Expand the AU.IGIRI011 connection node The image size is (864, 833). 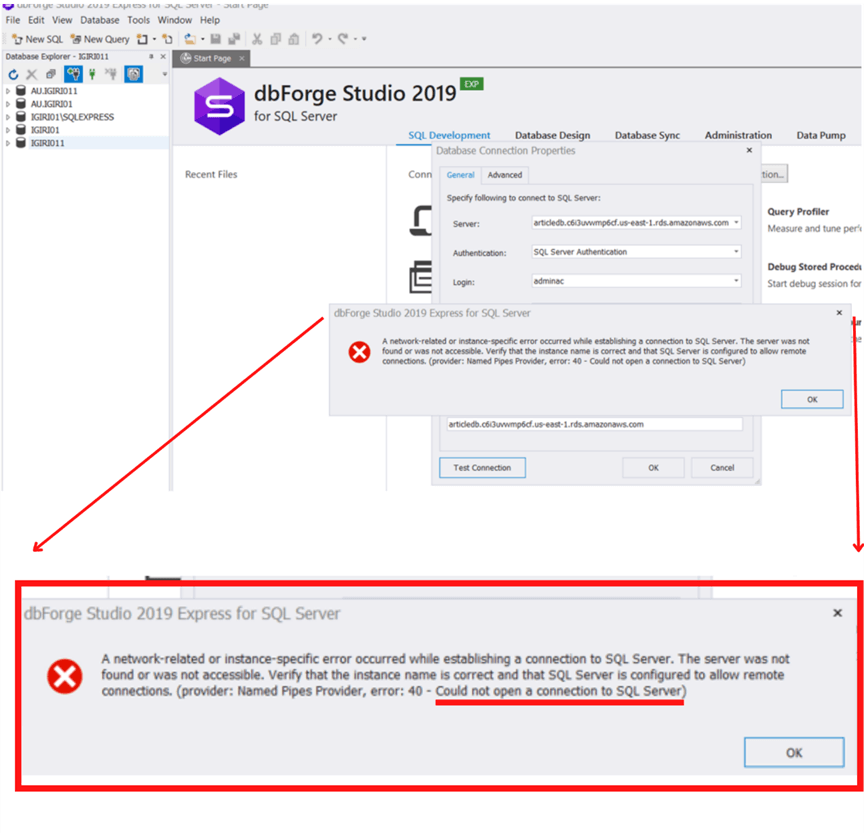pyautogui.click(x=8, y=91)
